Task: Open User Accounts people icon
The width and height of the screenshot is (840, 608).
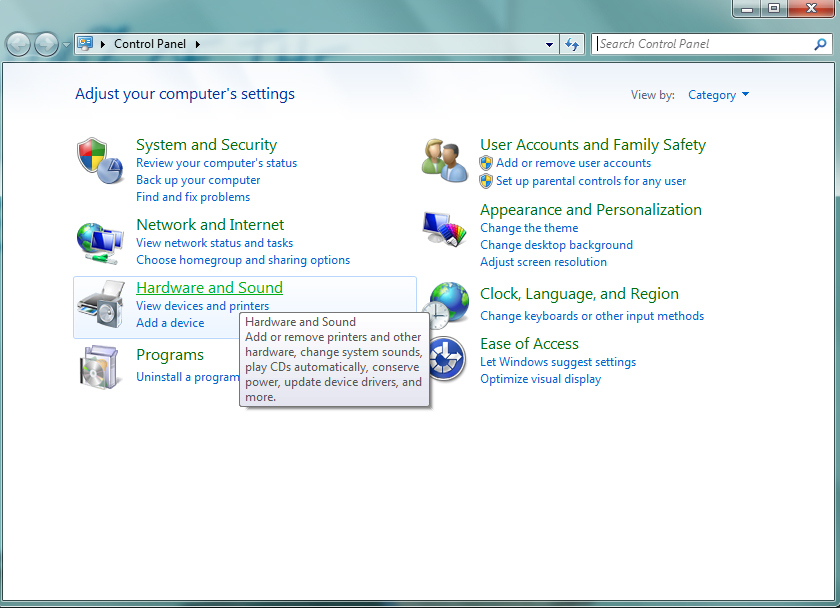Action: pyautogui.click(x=444, y=161)
